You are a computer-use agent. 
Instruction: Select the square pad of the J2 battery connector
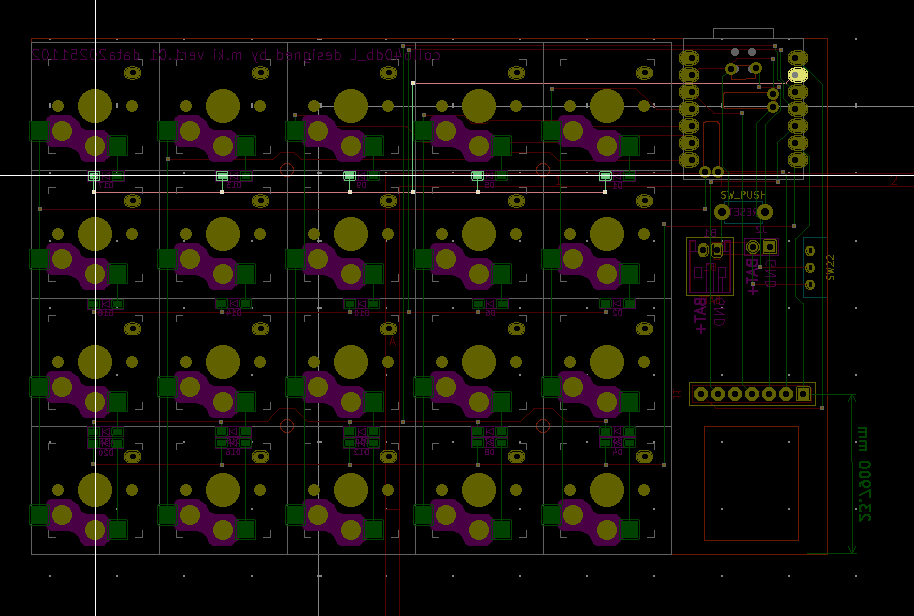coord(769,246)
